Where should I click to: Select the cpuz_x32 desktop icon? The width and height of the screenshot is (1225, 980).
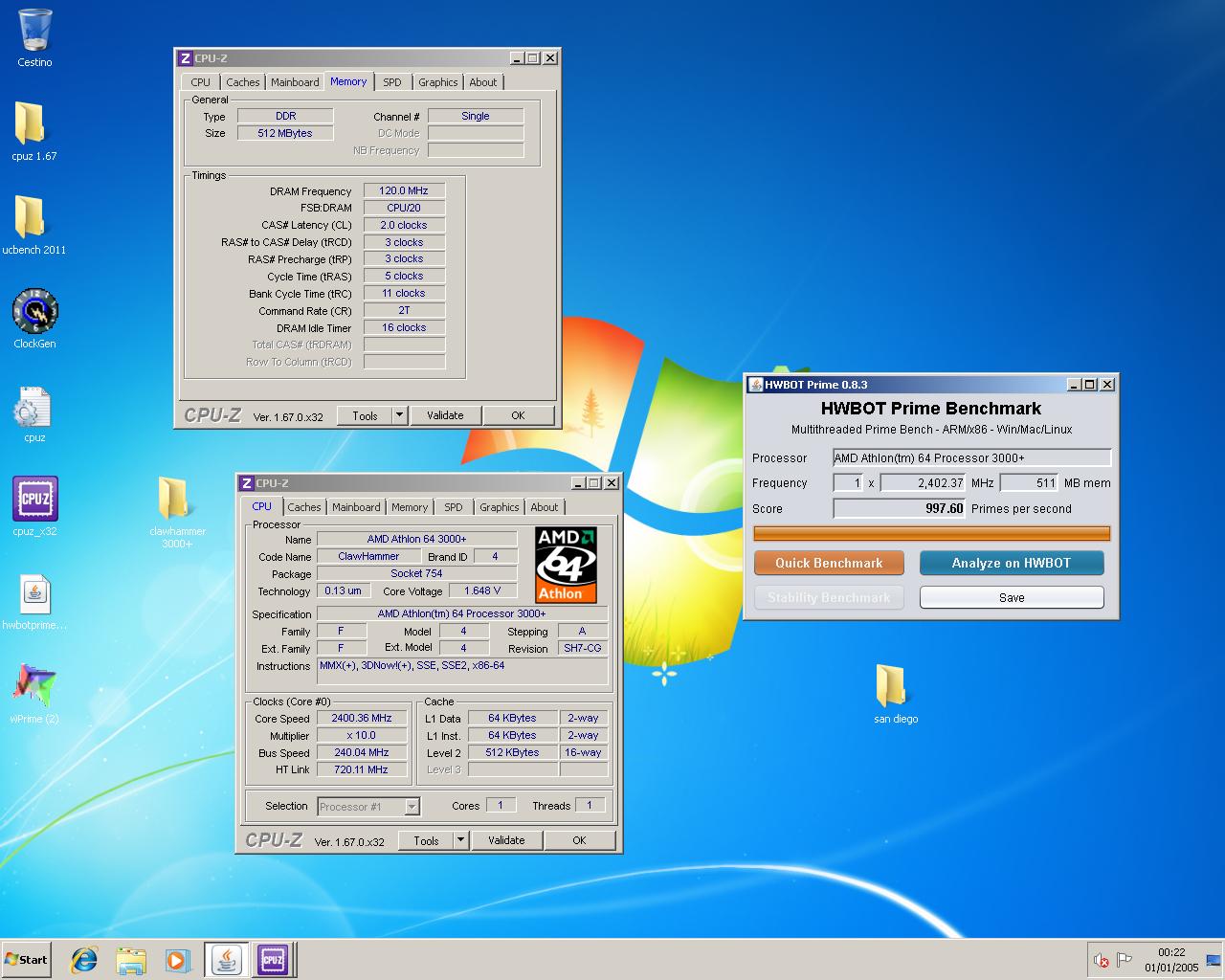click(34, 499)
